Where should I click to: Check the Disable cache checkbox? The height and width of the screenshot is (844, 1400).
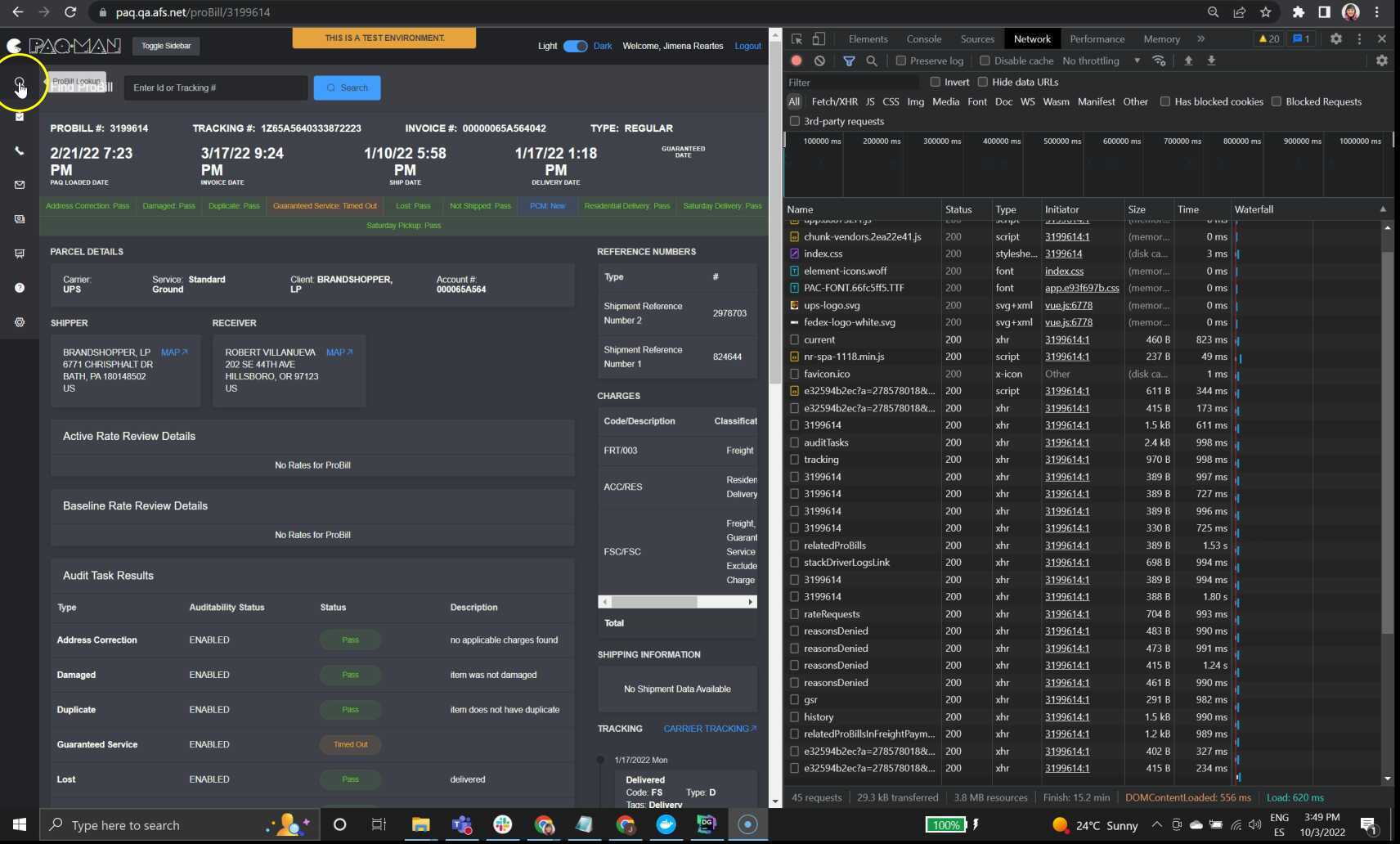[985, 61]
